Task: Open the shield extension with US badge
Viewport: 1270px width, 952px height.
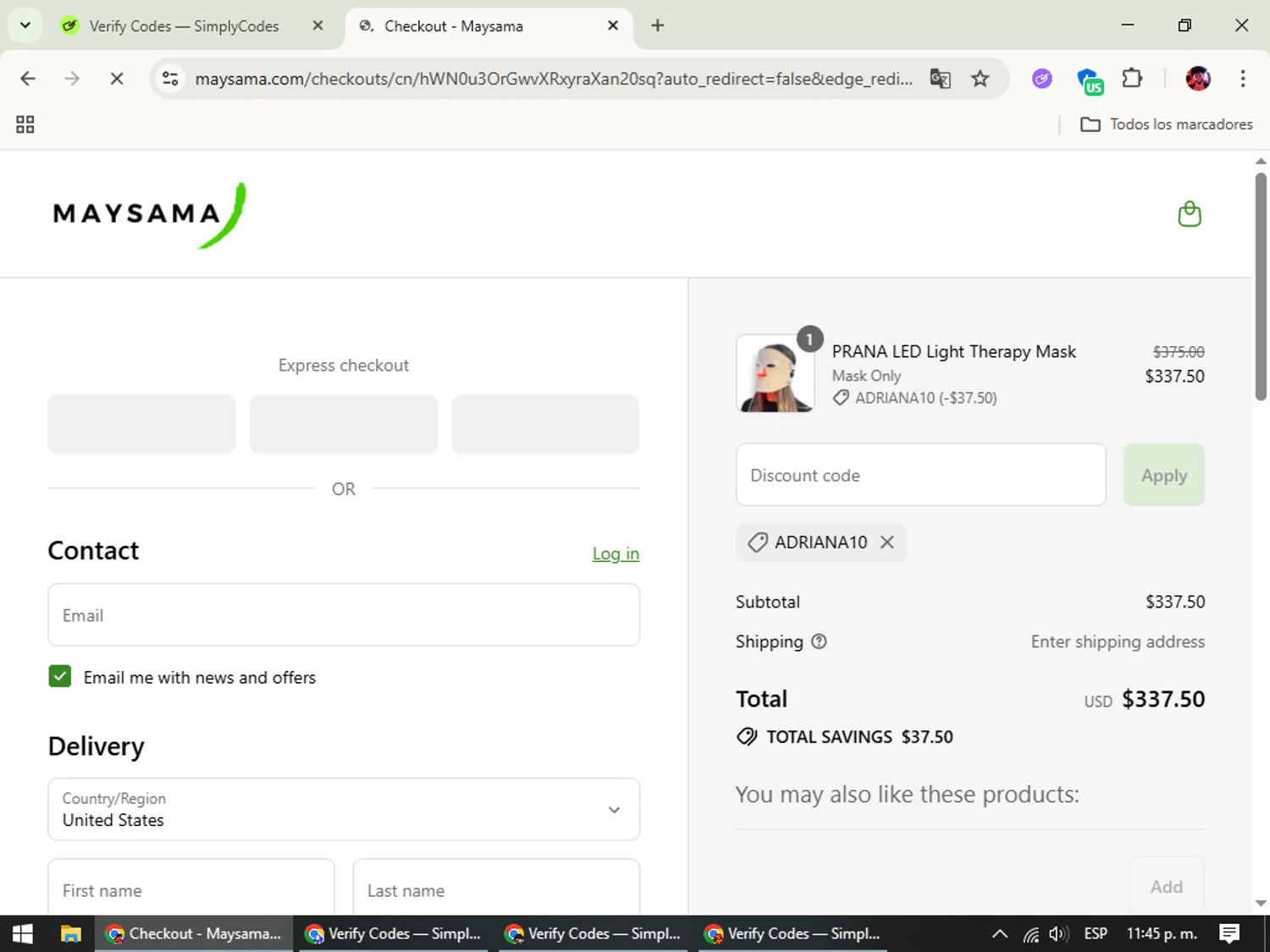Action: point(1089,80)
